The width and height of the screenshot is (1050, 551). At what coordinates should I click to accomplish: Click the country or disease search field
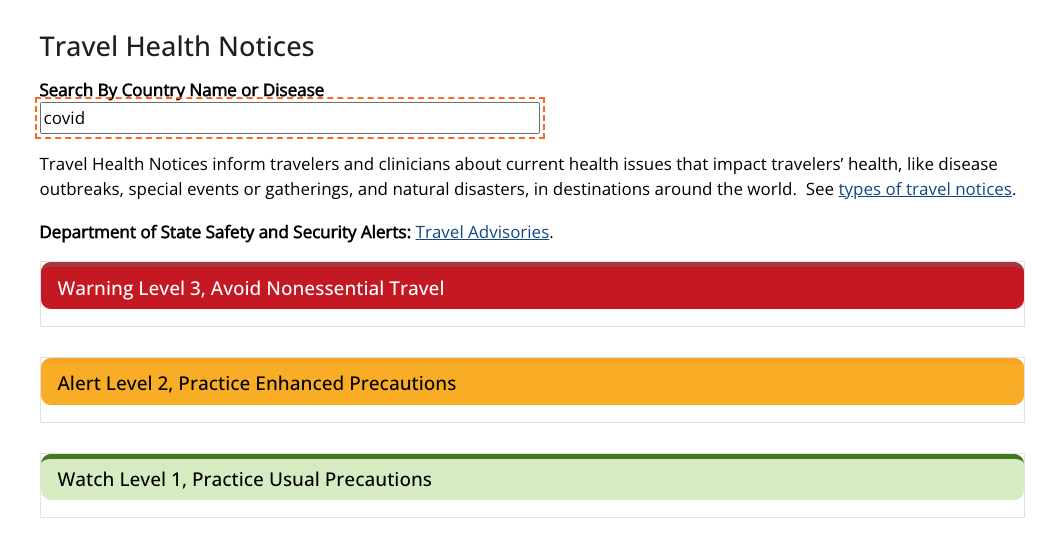coord(290,118)
